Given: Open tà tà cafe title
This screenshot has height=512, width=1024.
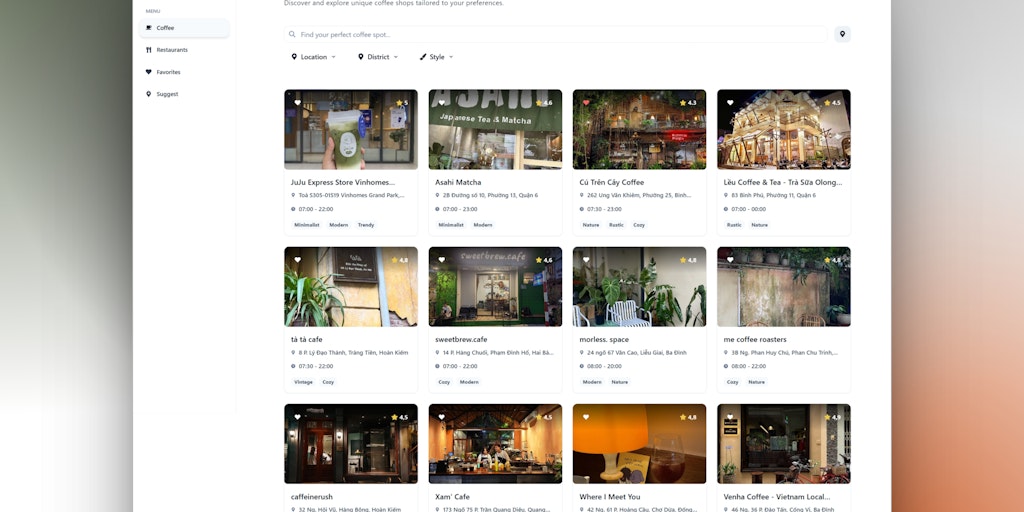Looking at the screenshot, I should [x=306, y=340].
